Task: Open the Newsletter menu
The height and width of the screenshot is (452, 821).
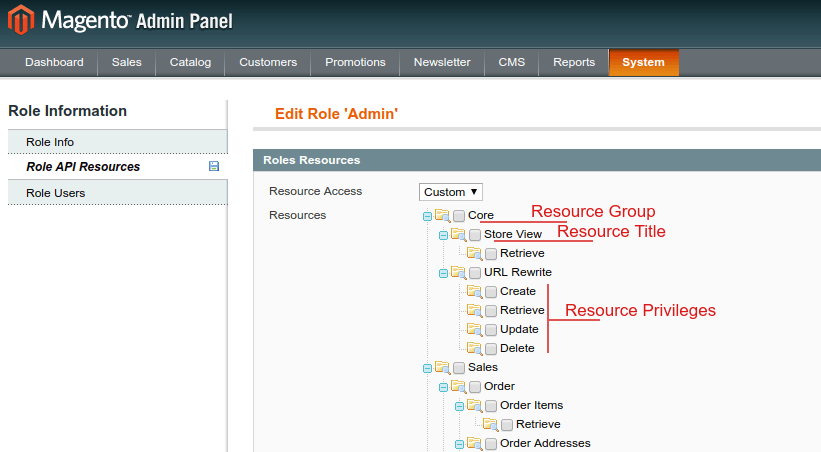Action: 442,62
